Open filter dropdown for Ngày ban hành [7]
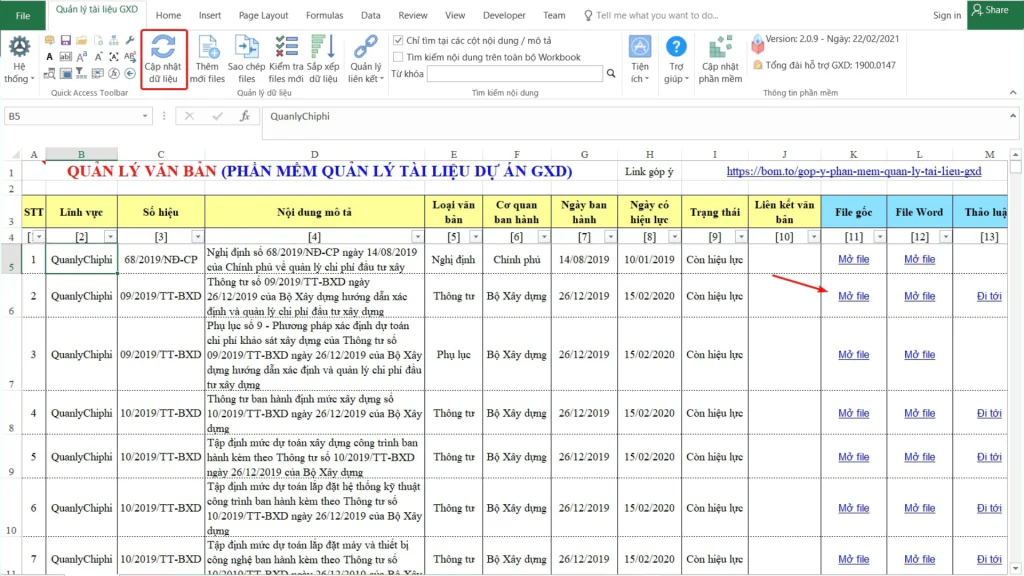 pos(610,236)
